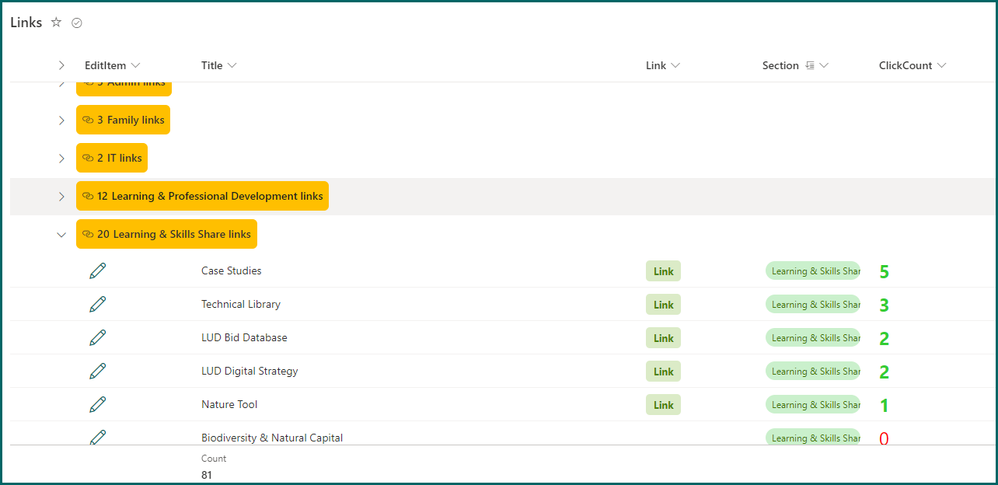The image size is (998, 485).
Task: Open the EditItem column dropdown
Action: click(135, 66)
